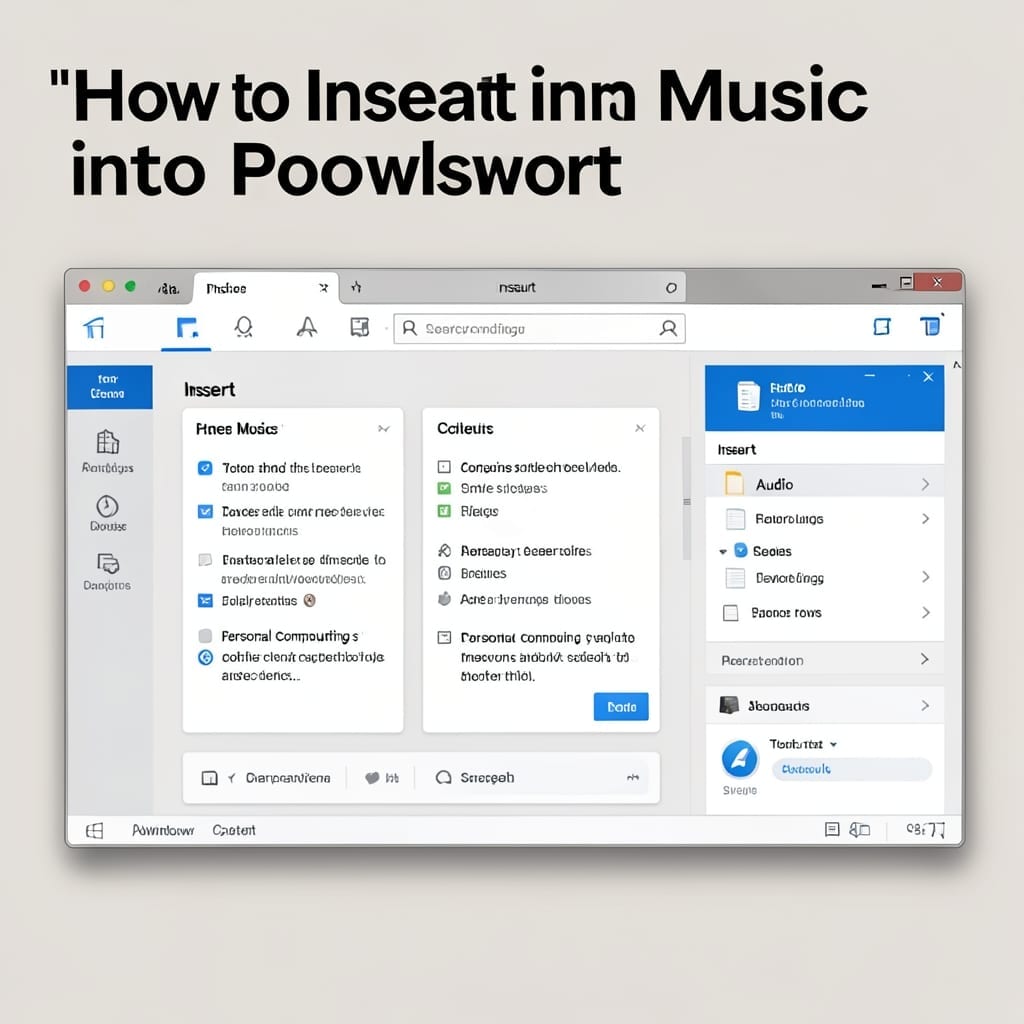Close the Colleuts card
Viewport: 1024px width, 1024px height.
click(640, 428)
